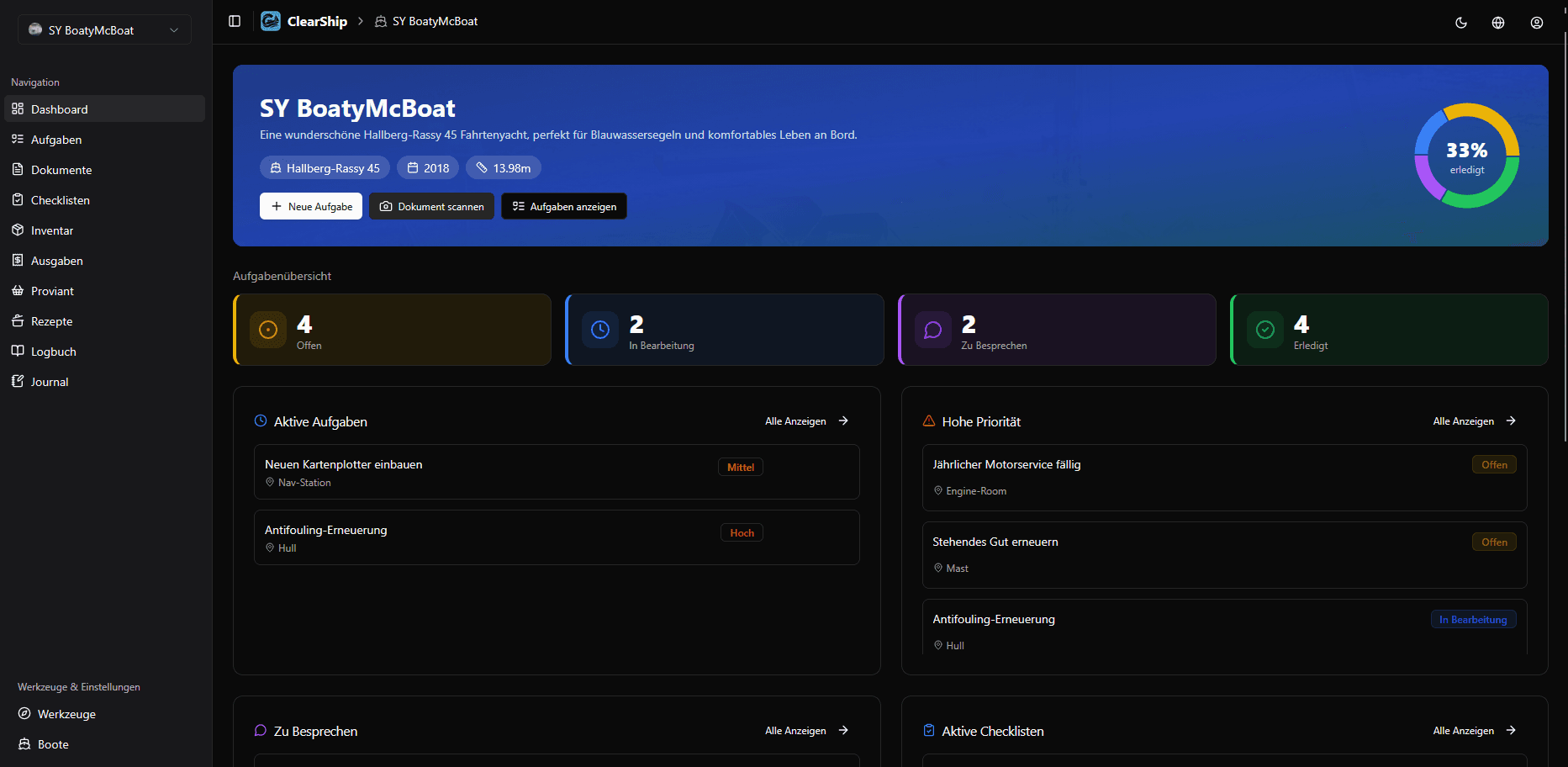This screenshot has width=1568, height=767.
Task: Click the ClearShip logo icon
Action: [271, 21]
